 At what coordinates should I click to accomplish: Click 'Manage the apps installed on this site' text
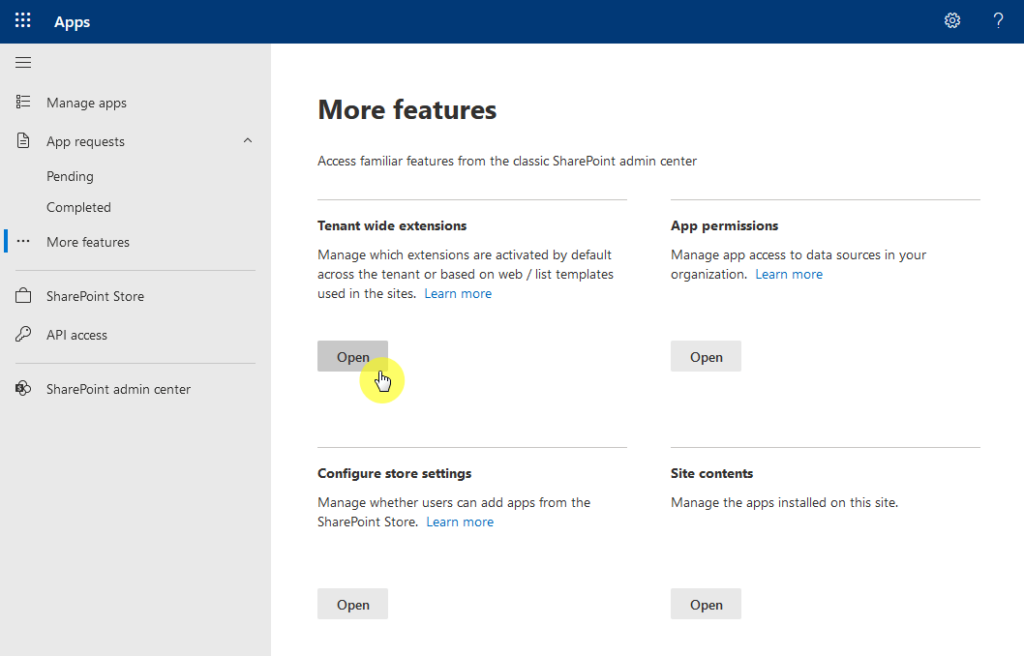pos(784,502)
